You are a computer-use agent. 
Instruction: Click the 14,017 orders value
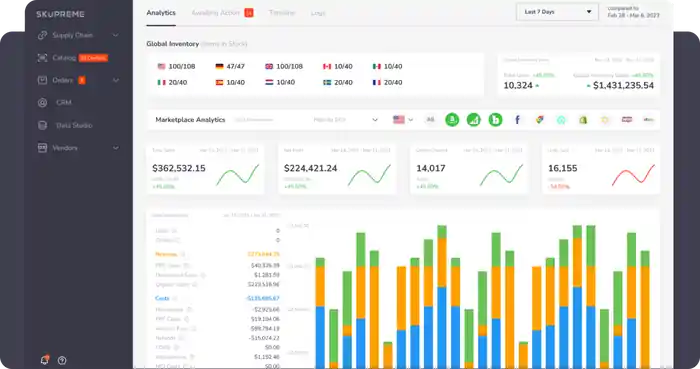[431, 168]
